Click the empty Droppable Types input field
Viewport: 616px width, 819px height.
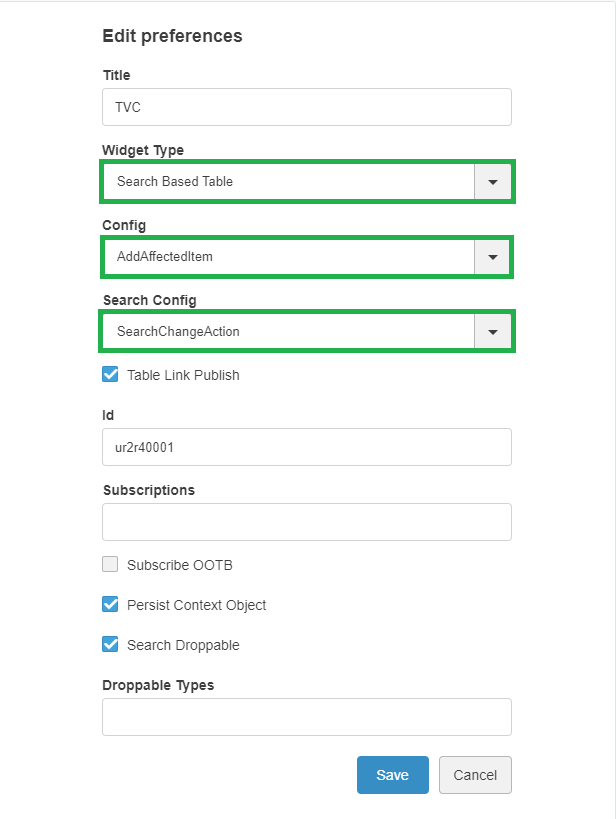point(306,717)
